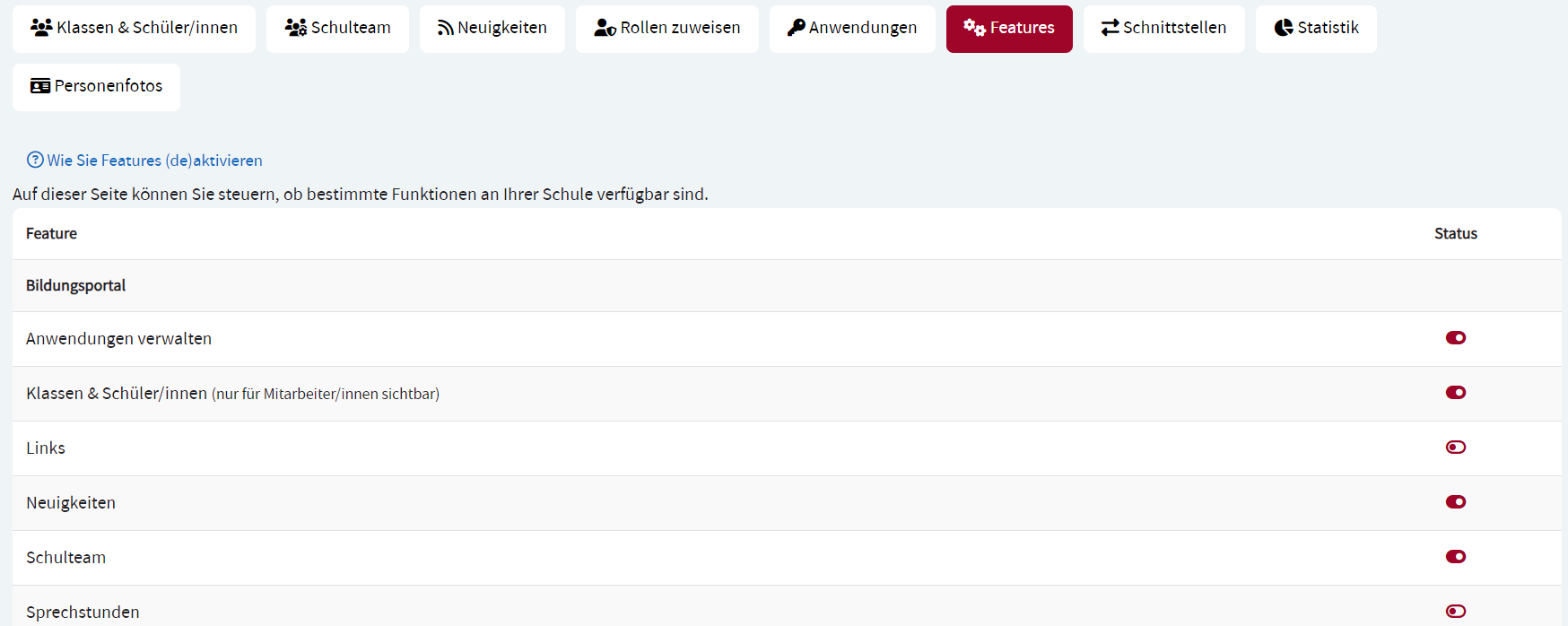Image resolution: width=1568 pixels, height=626 pixels.
Task: Click the Schulteam people icon
Action: click(296, 28)
